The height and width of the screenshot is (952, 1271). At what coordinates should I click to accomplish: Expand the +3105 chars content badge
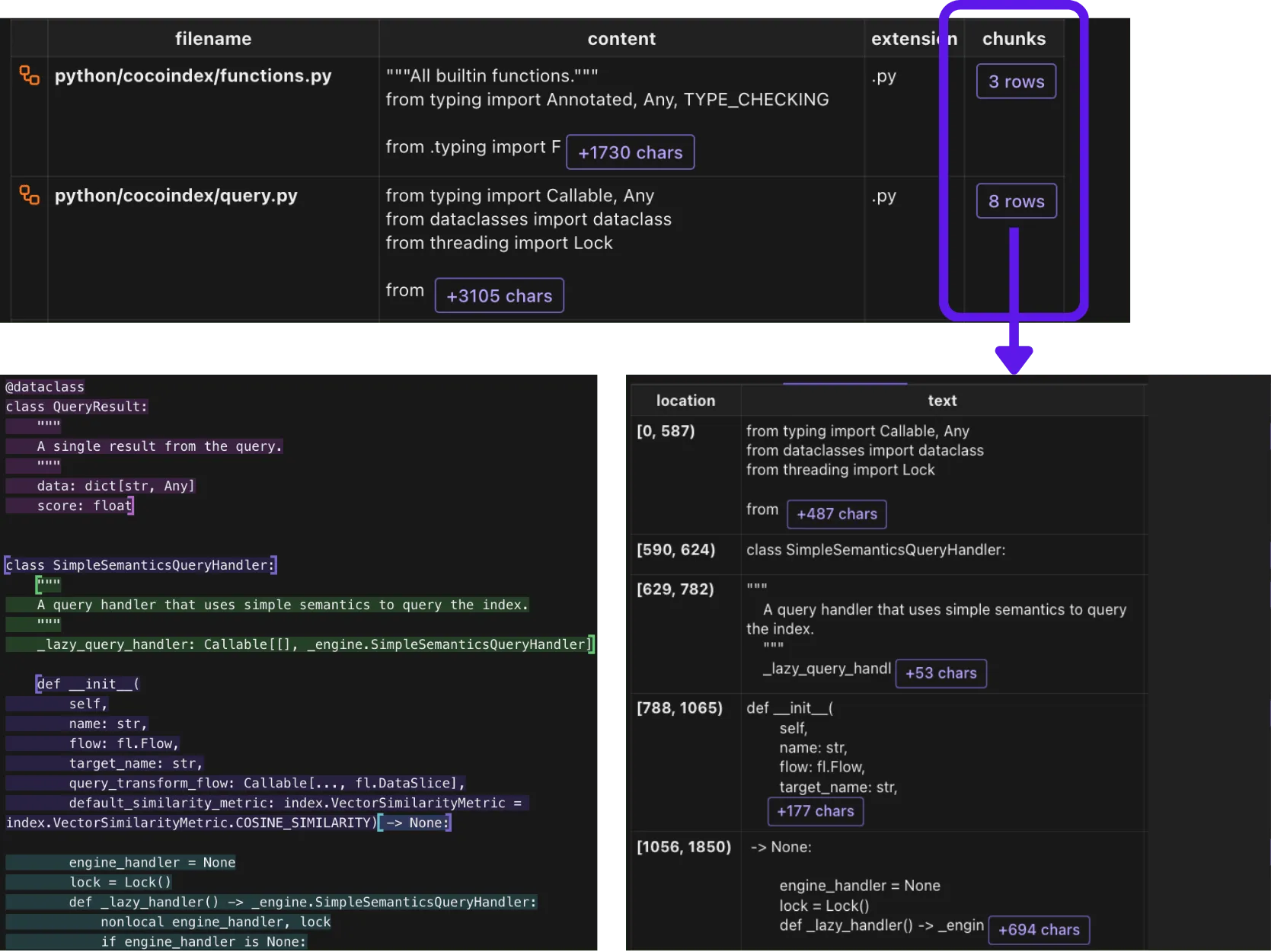499,296
